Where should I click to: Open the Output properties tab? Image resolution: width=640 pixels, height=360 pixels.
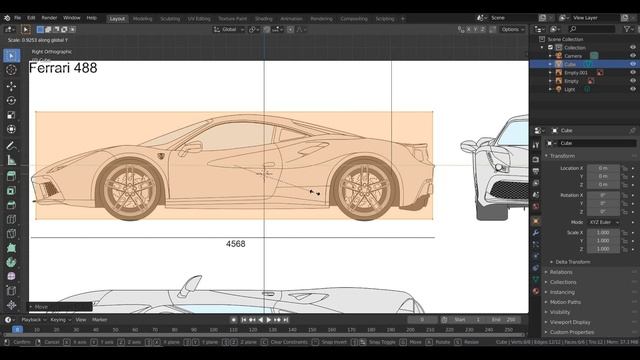(x=536, y=171)
